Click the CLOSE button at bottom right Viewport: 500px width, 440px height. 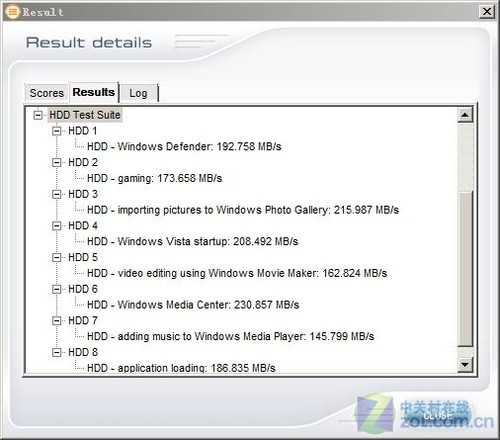(437, 415)
